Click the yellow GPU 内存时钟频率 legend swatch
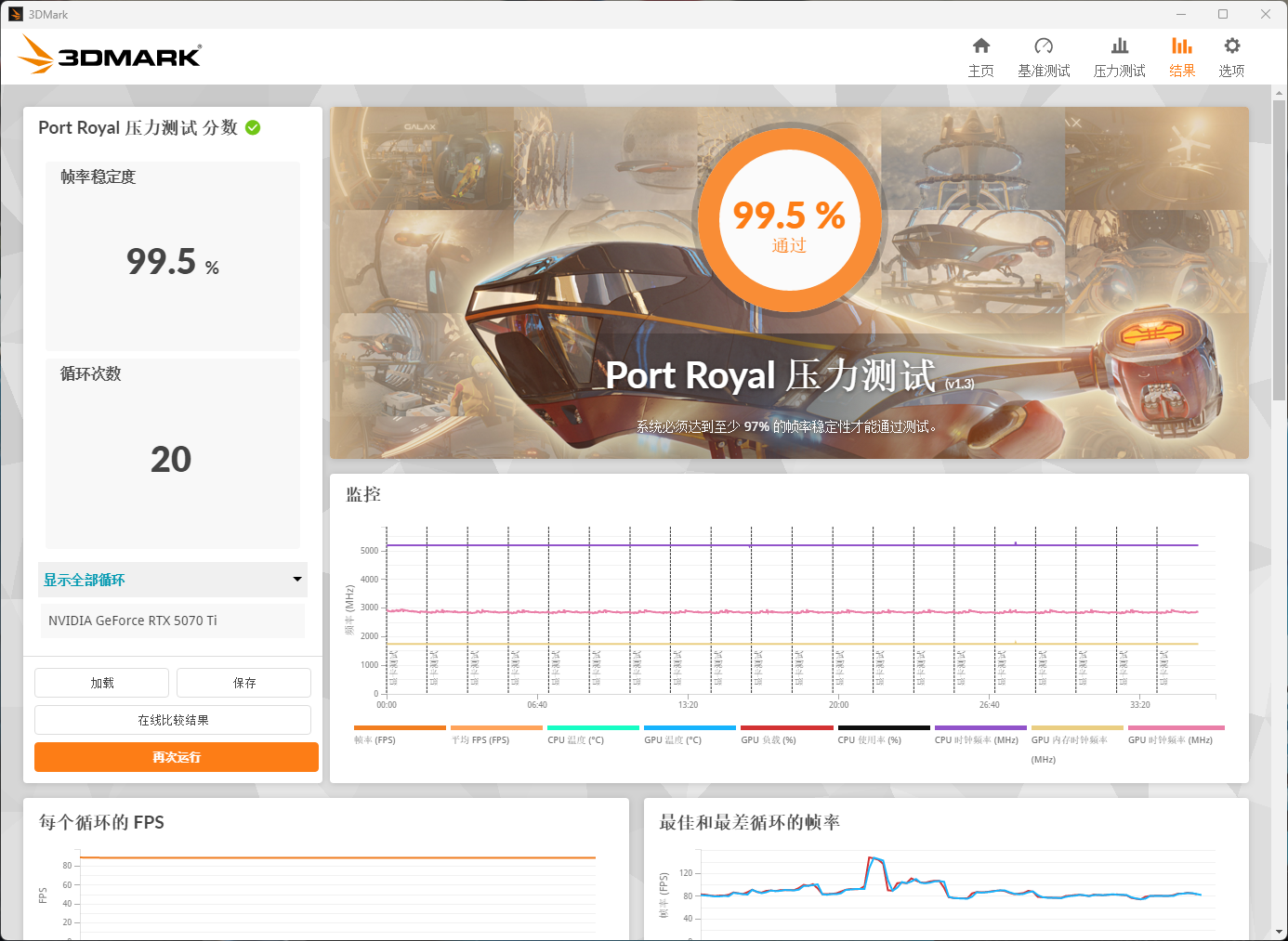1288x941 pixels. pos(1077,727)
